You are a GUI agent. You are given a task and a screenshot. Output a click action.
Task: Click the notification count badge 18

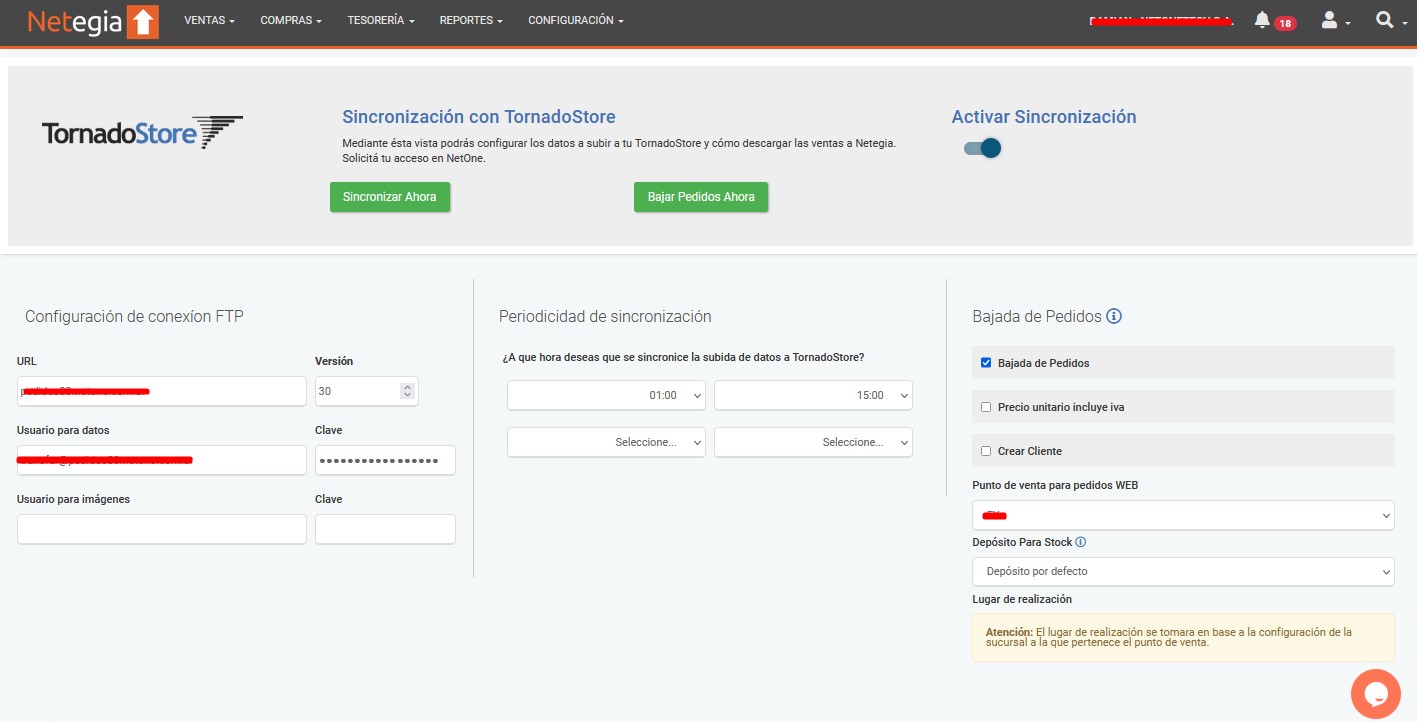tap(1285, 23)
